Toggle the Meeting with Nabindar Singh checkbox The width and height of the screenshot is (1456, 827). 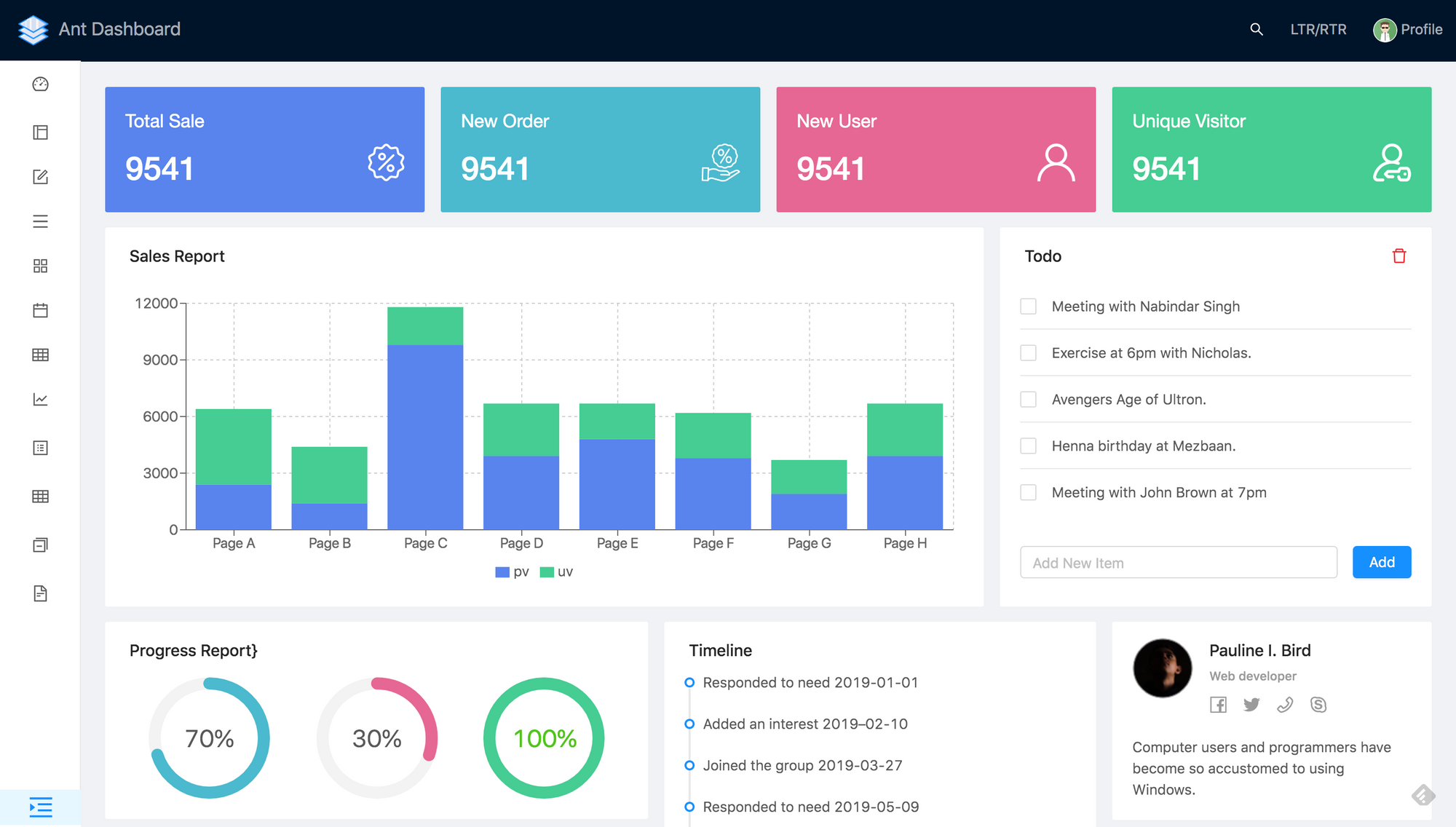(x=1028, y=306)
